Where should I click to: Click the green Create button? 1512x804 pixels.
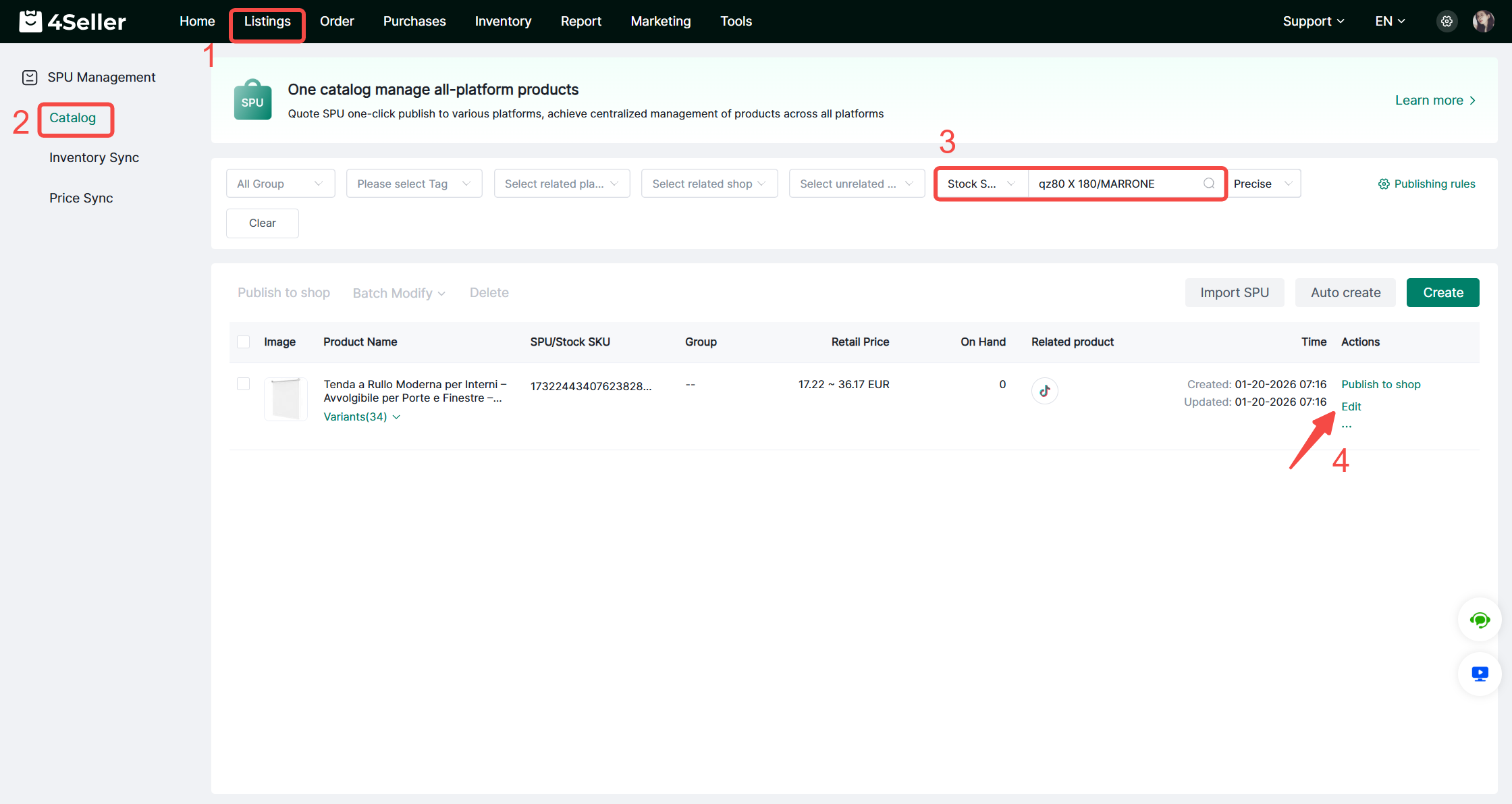point(1442,293)
